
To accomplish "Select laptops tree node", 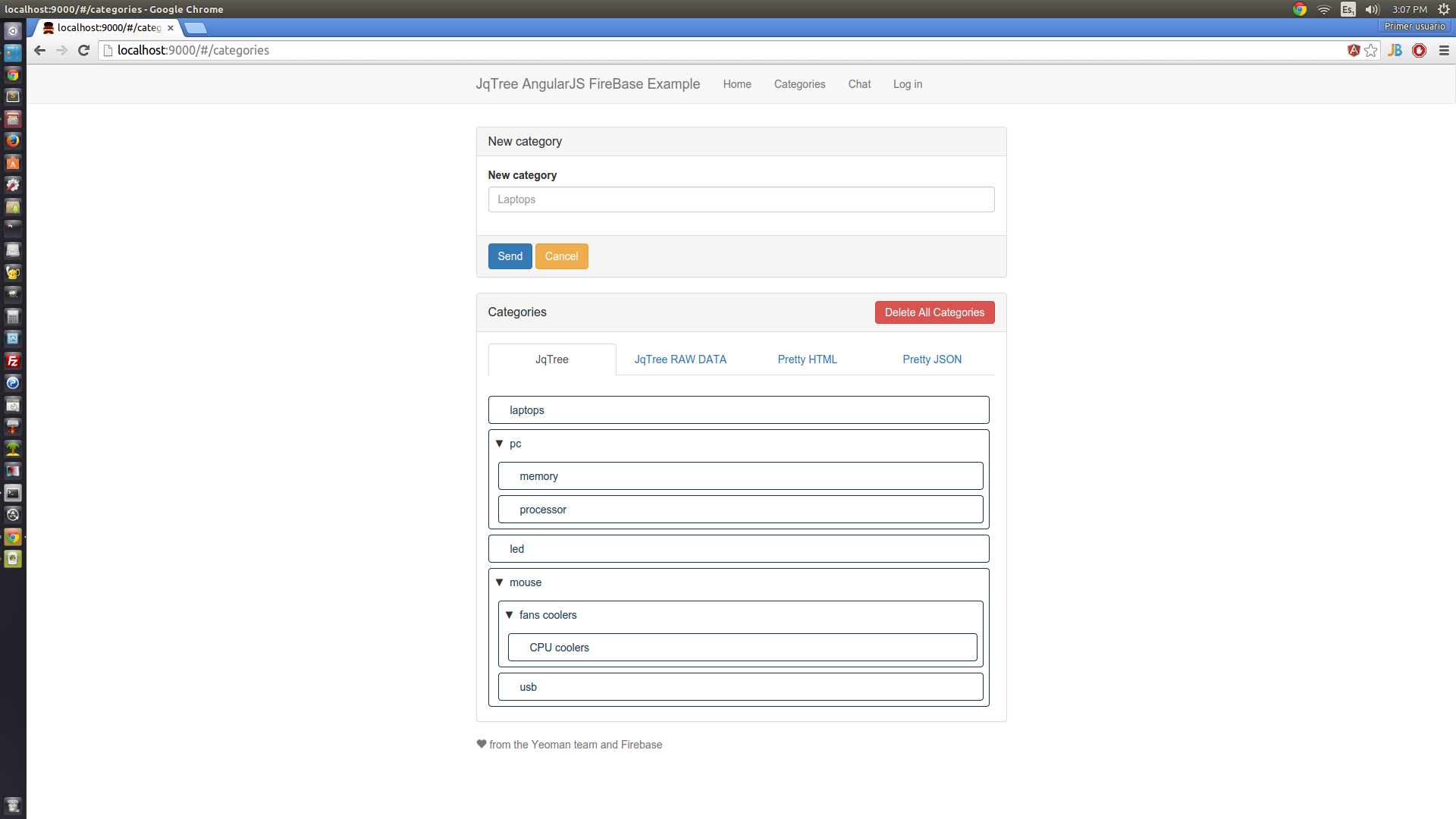I will [739, 410].
